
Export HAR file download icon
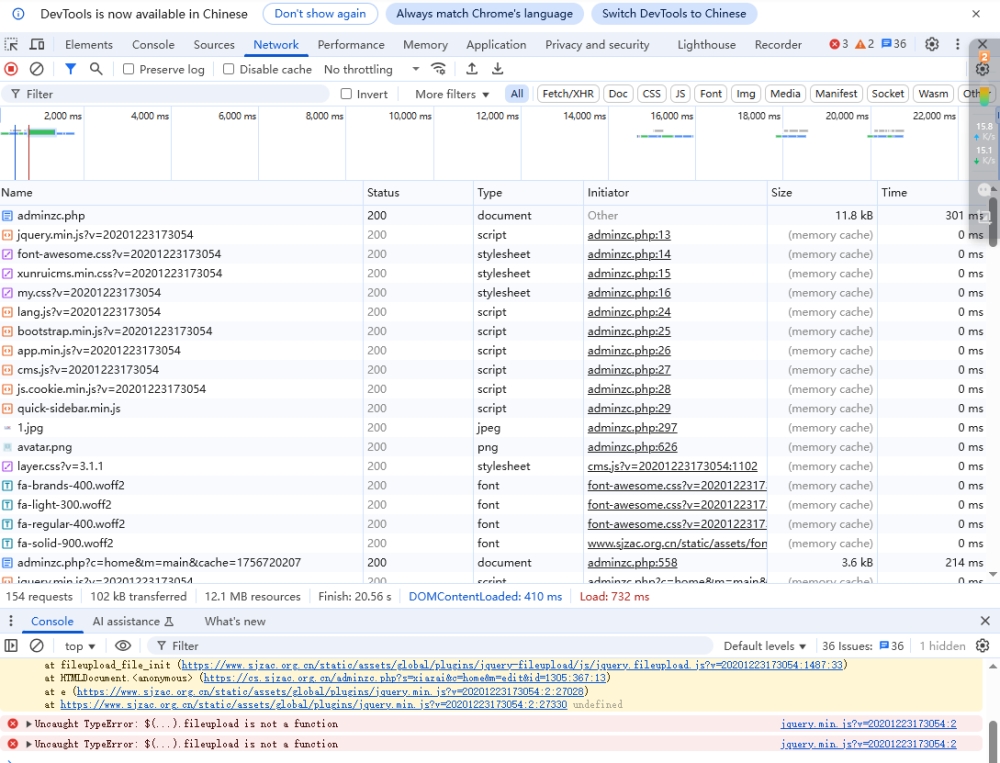497,69
